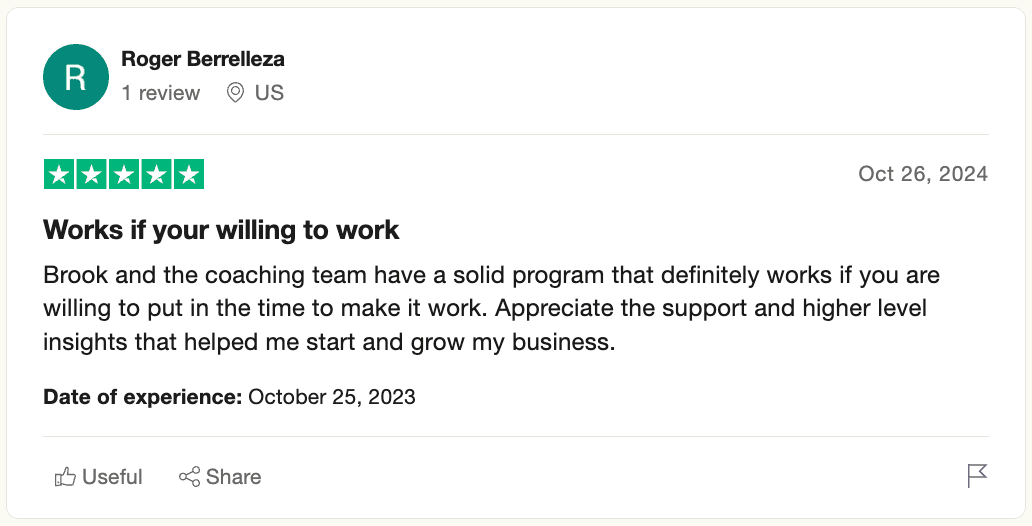This screenshot has height=526, width=1032.
Task: Click the October 25, 2023 experience date
Action: [332, 397]
